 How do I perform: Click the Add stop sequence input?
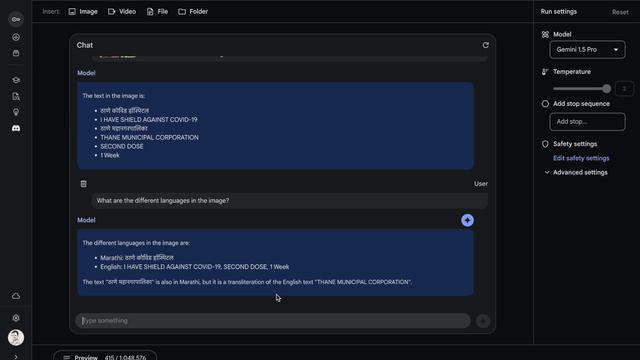587,122
